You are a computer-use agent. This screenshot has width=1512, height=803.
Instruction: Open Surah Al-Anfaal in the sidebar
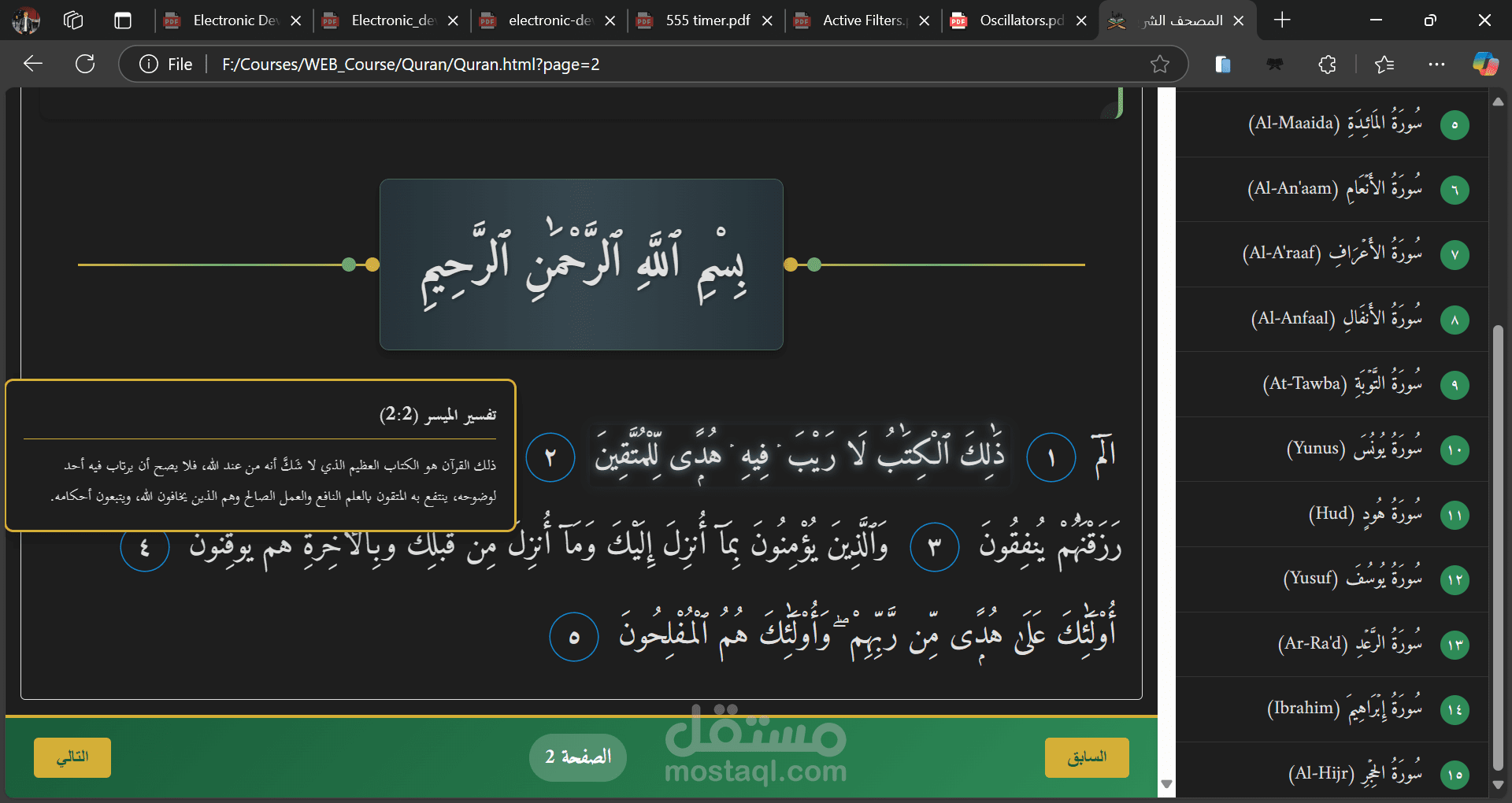(x=1332, y=320)
